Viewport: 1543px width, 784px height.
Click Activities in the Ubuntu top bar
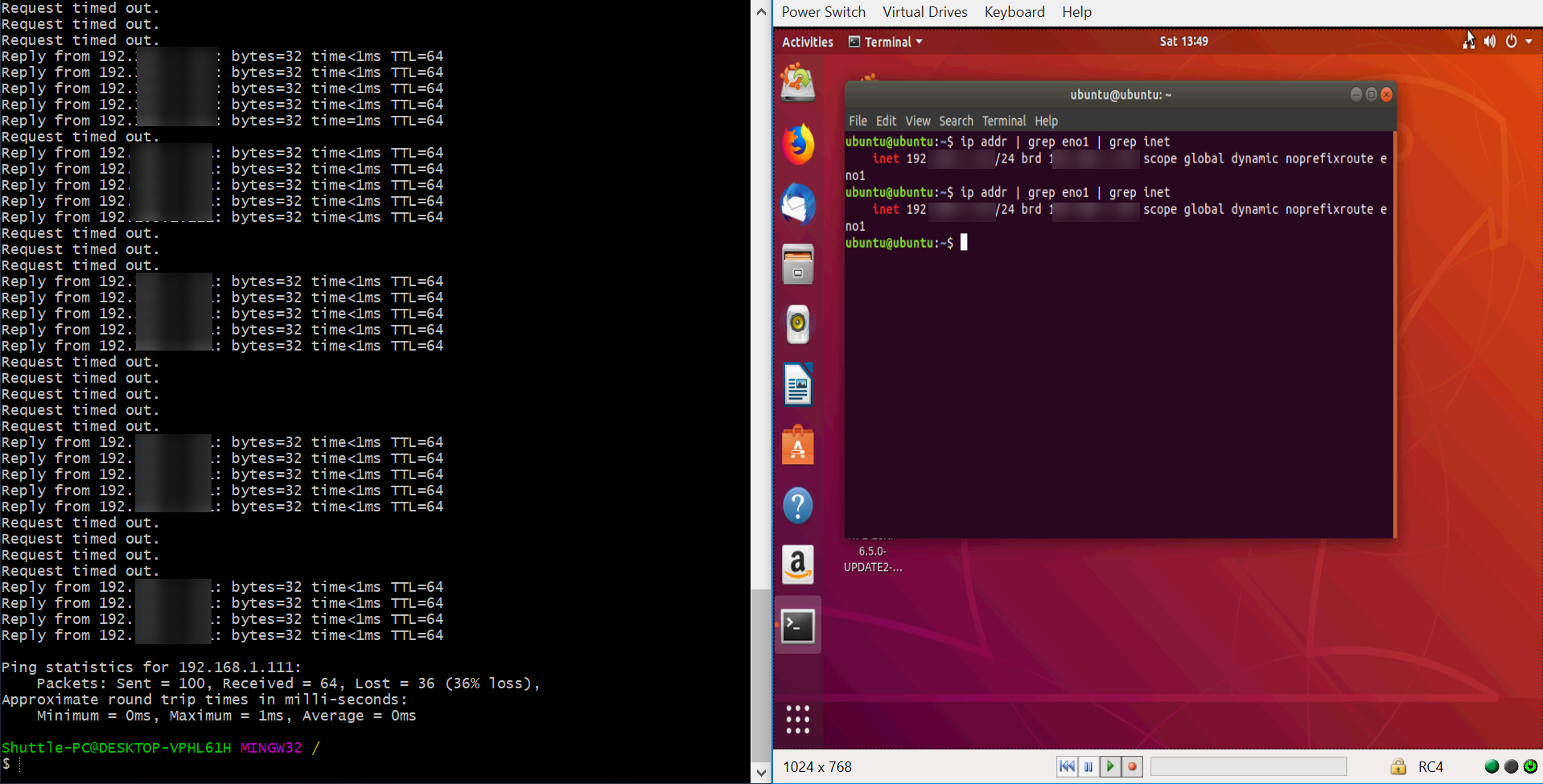tap(808, 42)
